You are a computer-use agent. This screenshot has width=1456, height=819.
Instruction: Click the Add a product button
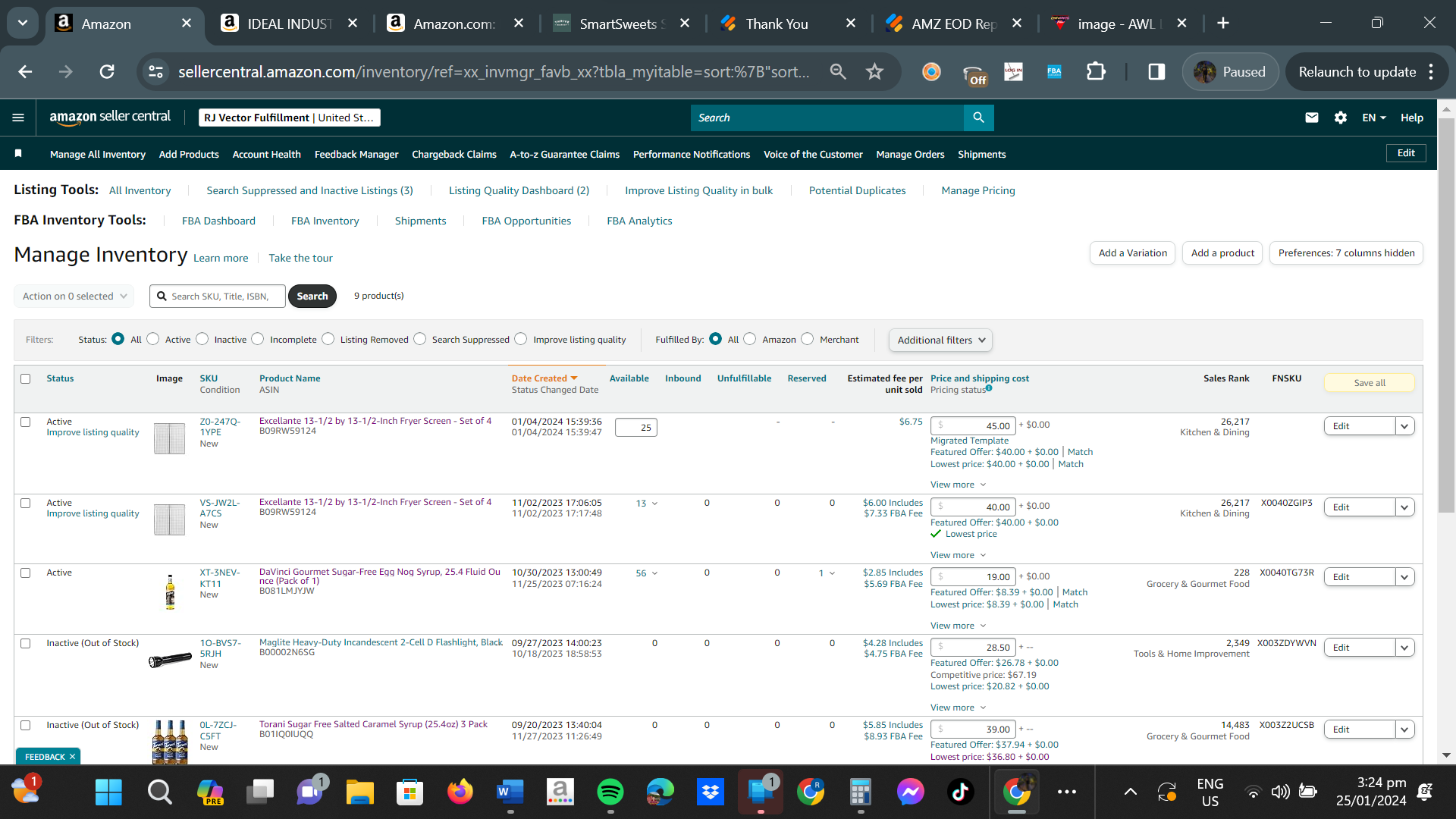(x=1222, y=253)
